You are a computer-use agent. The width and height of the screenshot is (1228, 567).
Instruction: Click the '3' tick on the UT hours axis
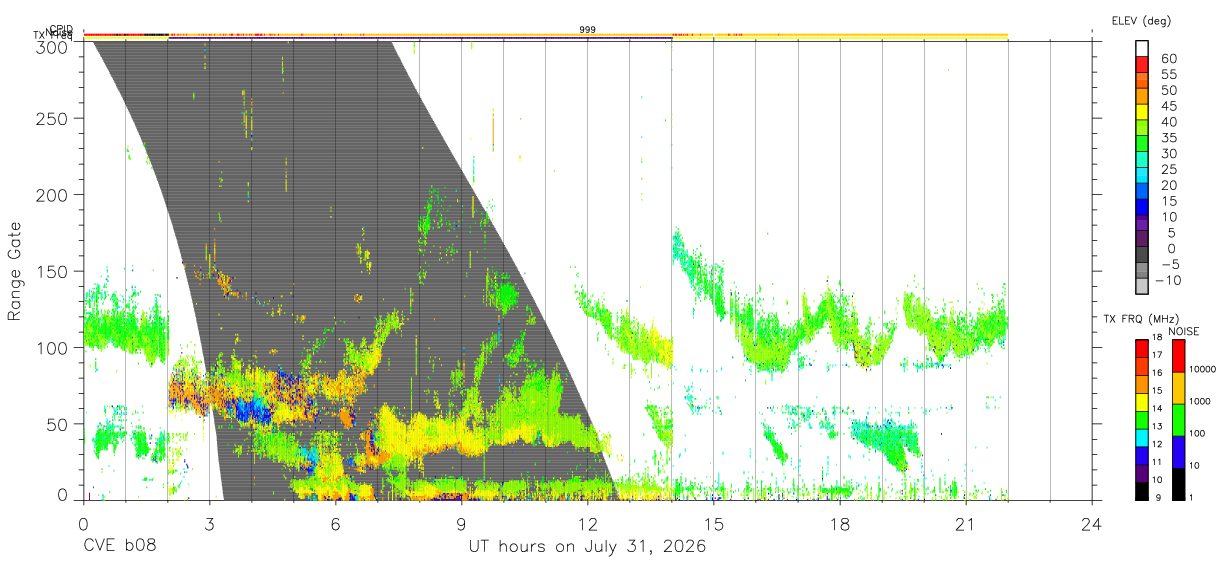(209, 525)
